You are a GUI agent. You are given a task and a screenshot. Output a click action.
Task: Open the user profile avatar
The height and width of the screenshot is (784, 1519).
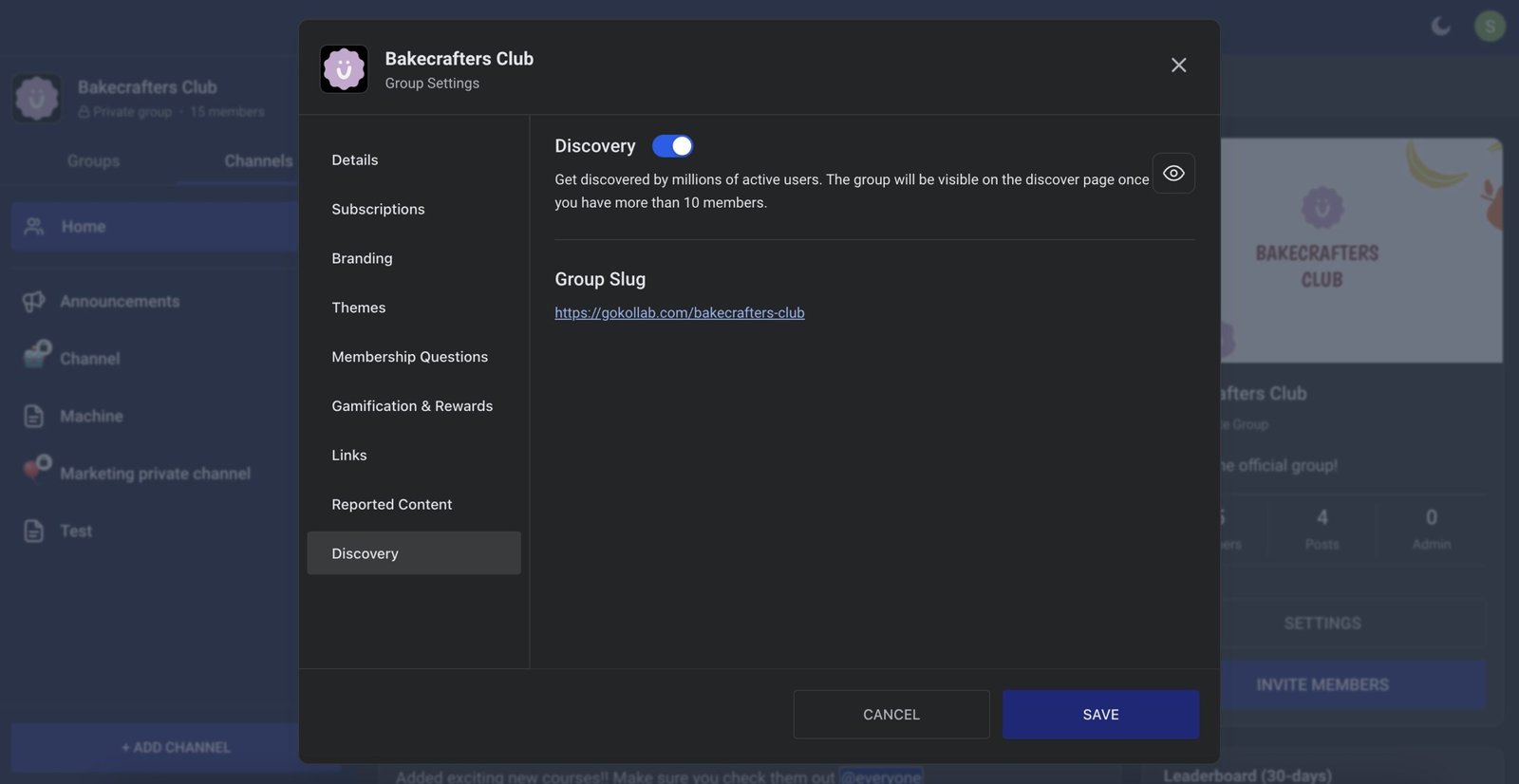coord(1490,26)
